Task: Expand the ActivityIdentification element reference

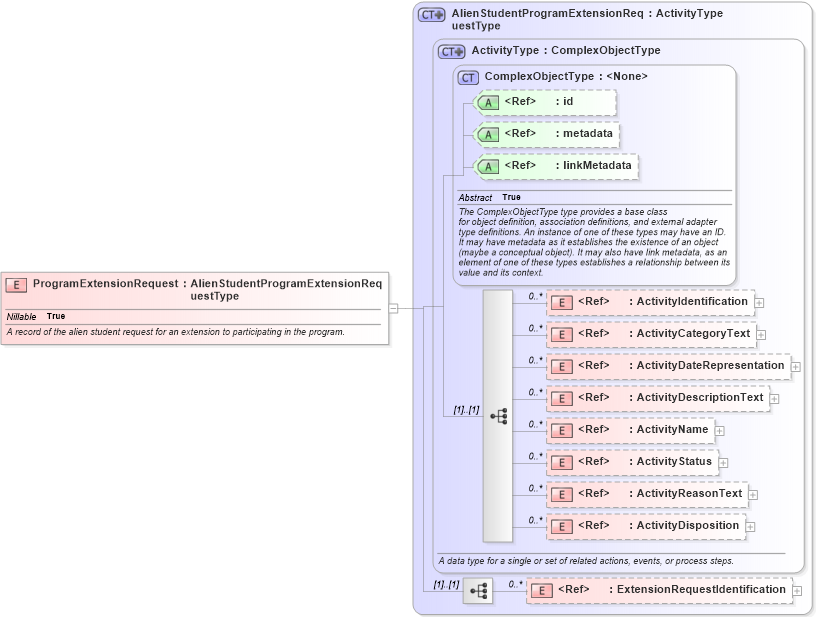Action: (759, 302)
